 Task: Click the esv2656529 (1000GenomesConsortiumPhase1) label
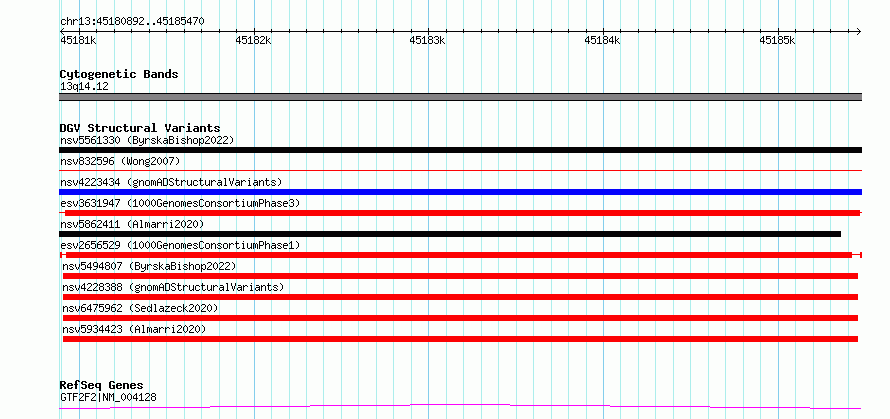coord(180,245)
